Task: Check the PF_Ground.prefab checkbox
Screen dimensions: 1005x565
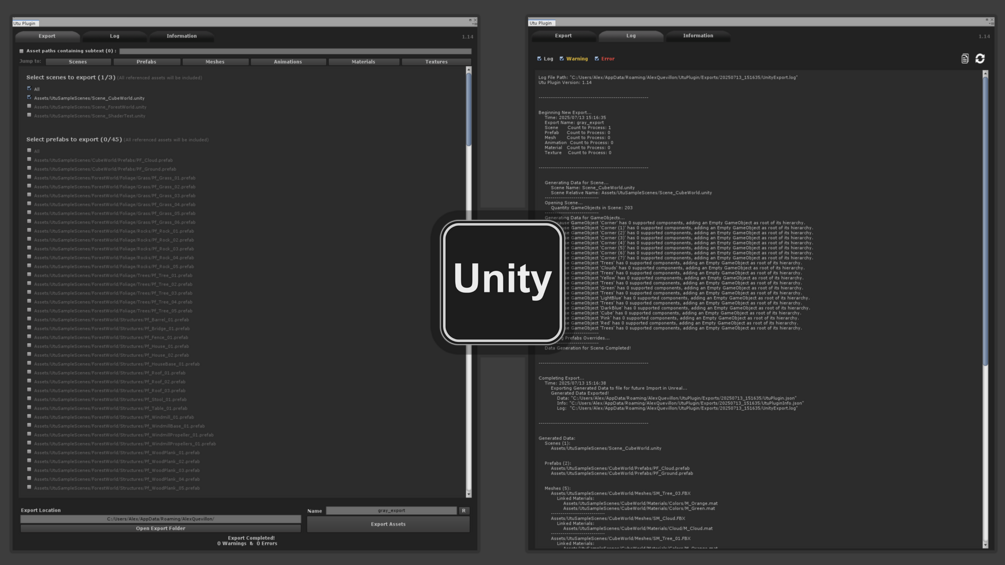Action: 29,168
